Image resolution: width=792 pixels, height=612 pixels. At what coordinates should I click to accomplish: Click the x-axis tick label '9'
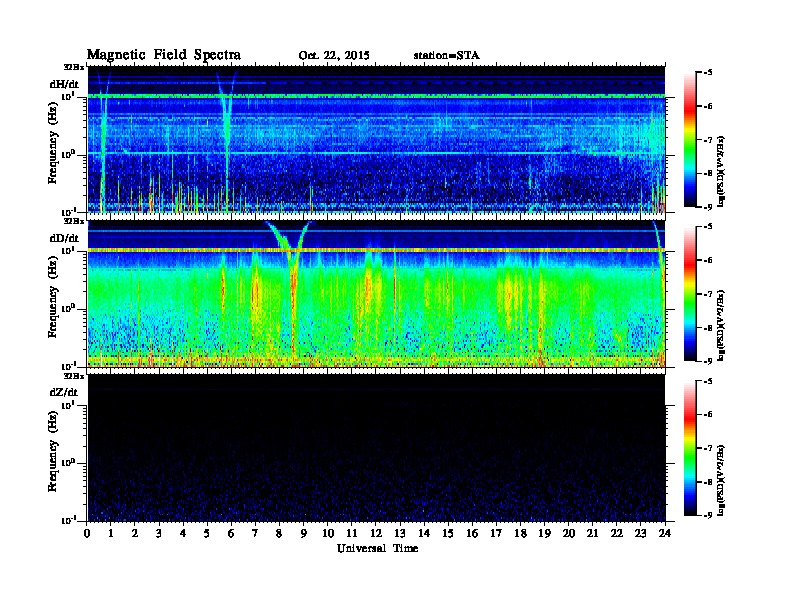tap(304, 533)
